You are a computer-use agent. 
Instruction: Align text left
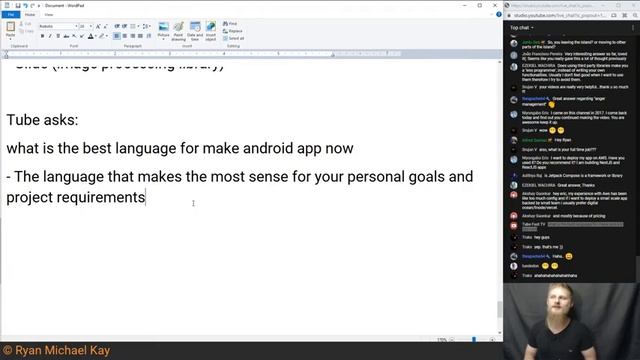[117, 36]
